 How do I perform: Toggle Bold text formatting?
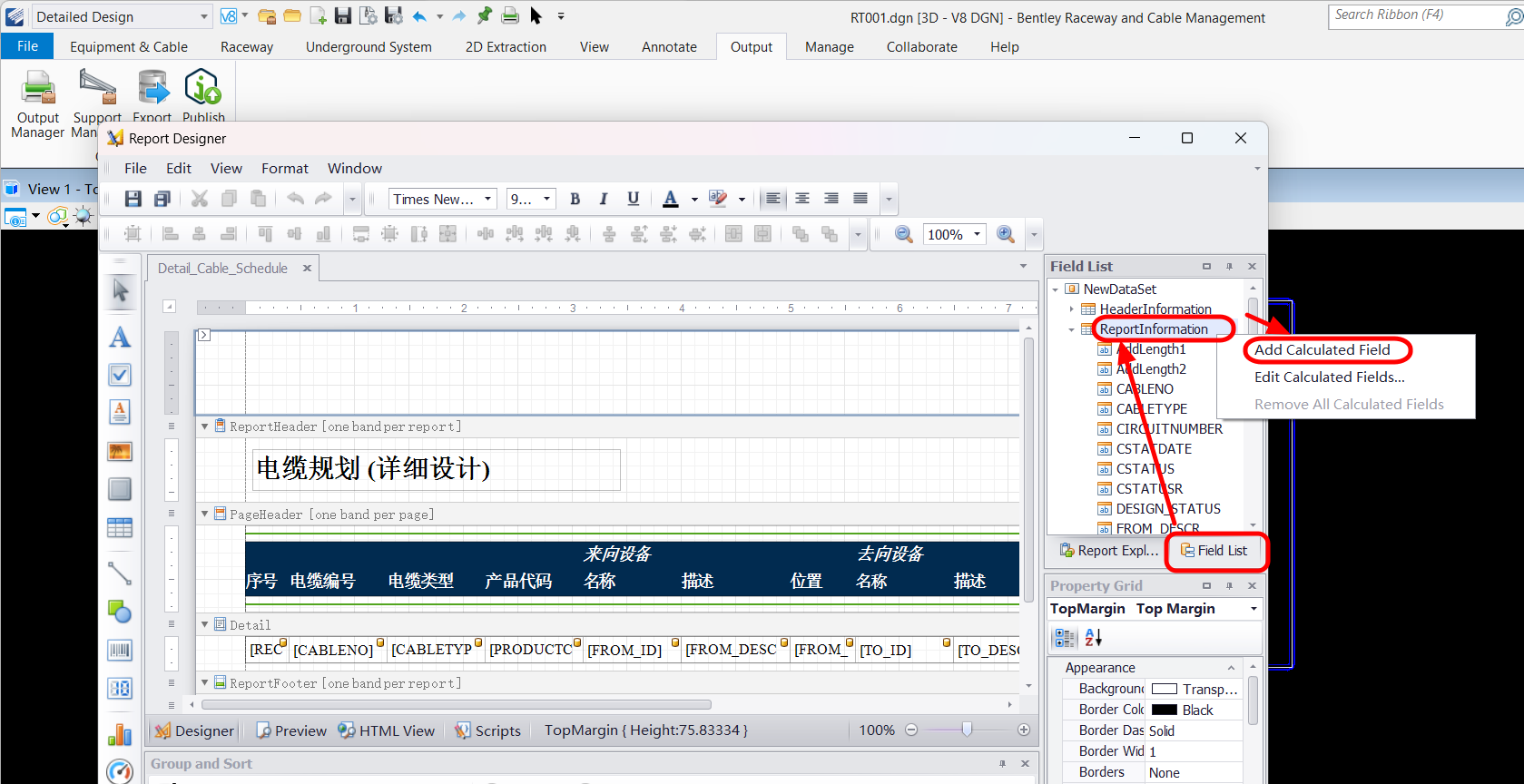(575, 199)
